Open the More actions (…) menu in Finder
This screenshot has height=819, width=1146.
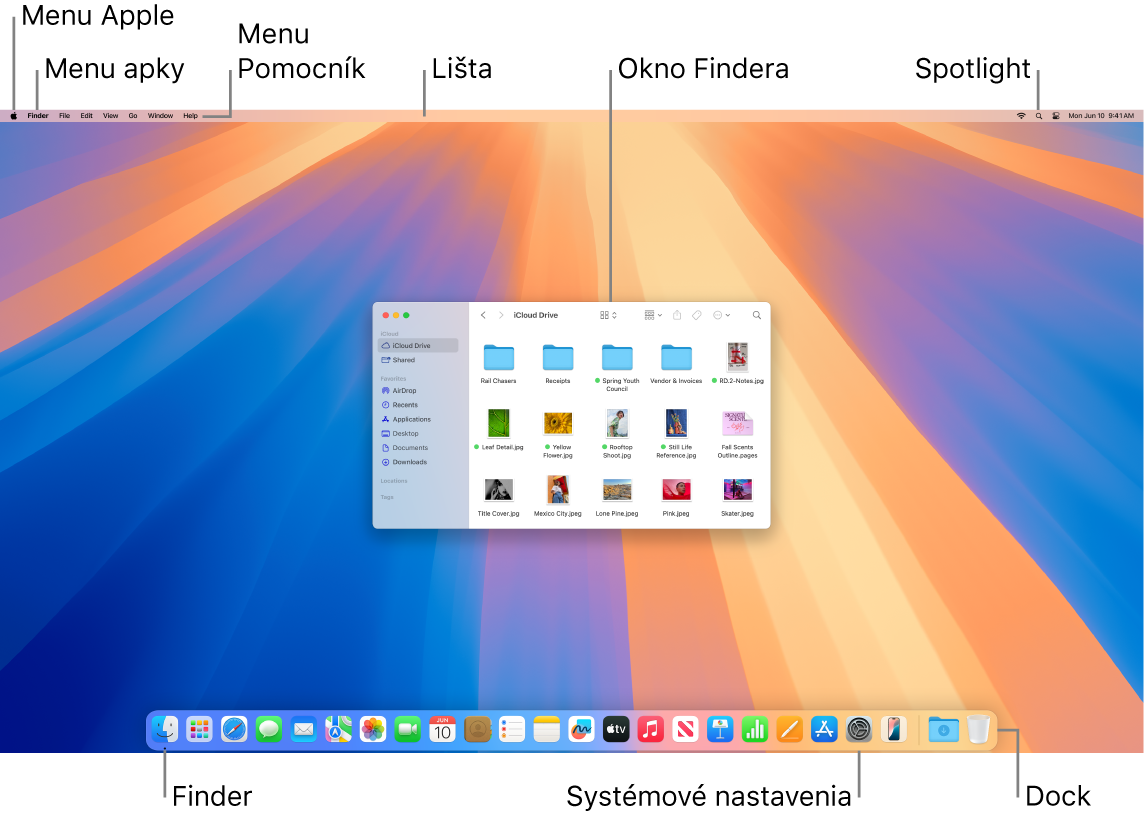721,315
